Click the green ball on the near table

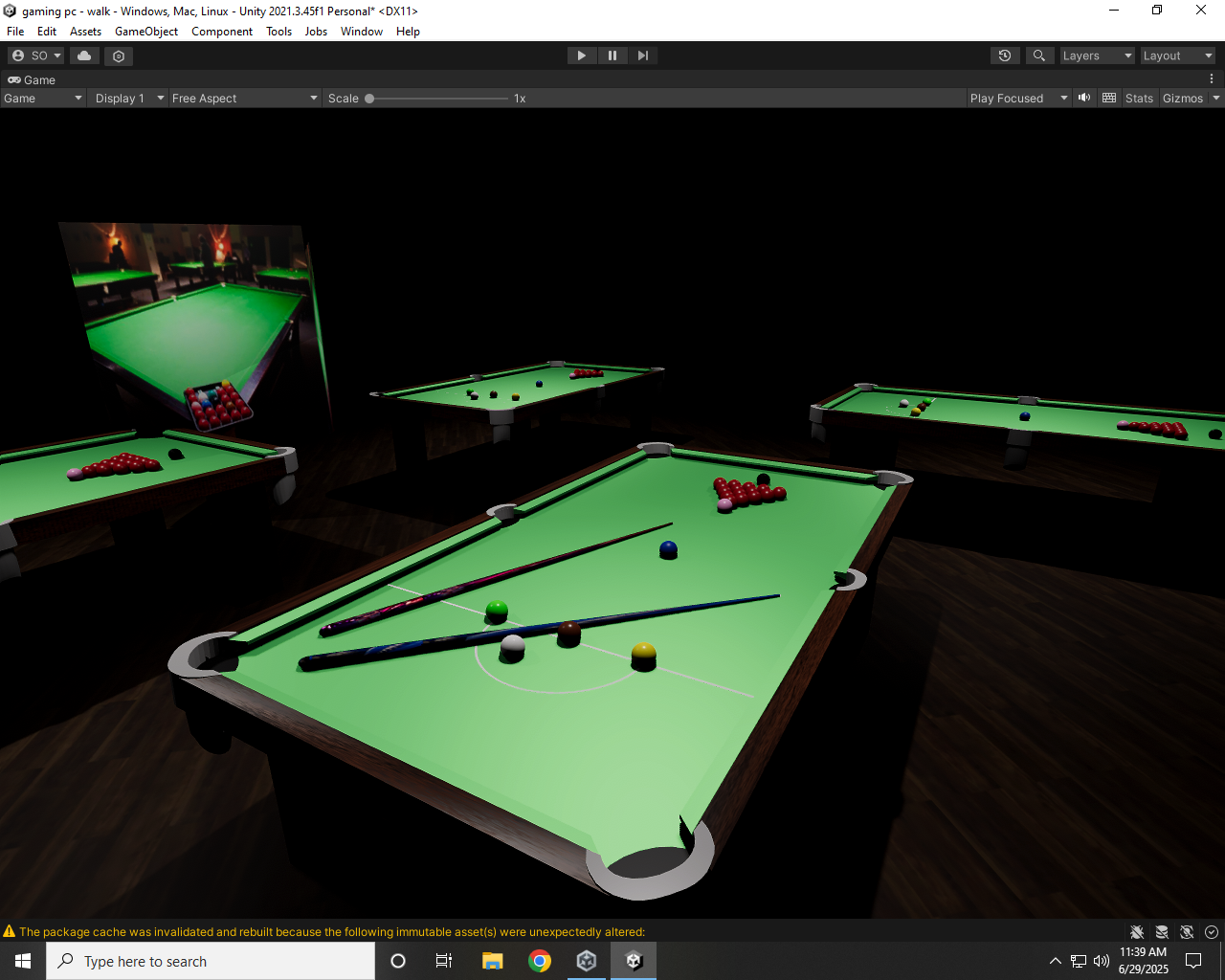click(497, 611)
